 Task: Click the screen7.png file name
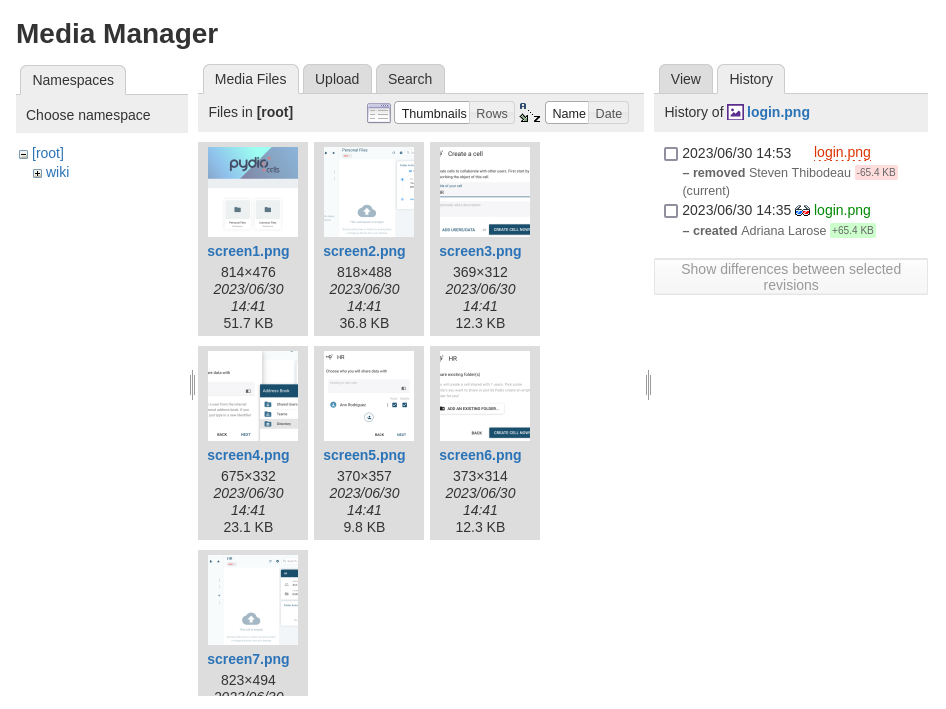click(248, 660)
